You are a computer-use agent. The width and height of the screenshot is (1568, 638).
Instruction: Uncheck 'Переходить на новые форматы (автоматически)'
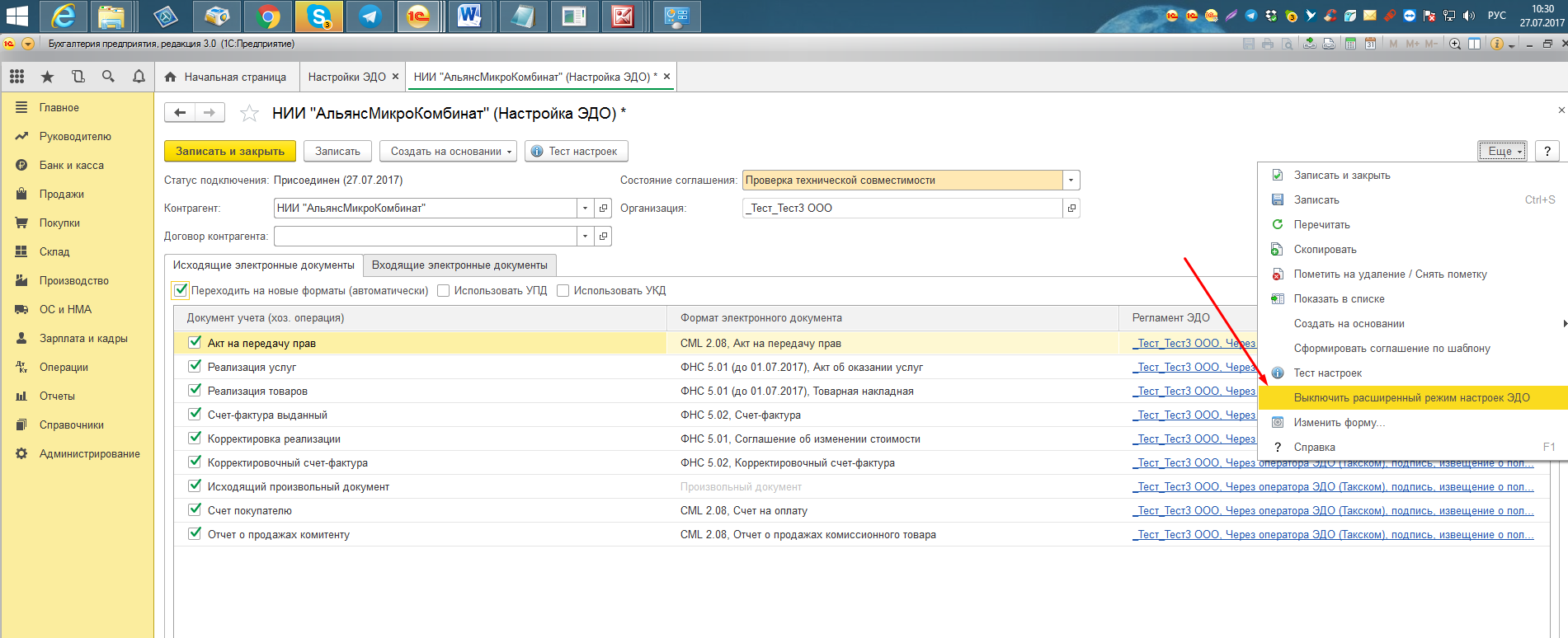pos(181,290)
